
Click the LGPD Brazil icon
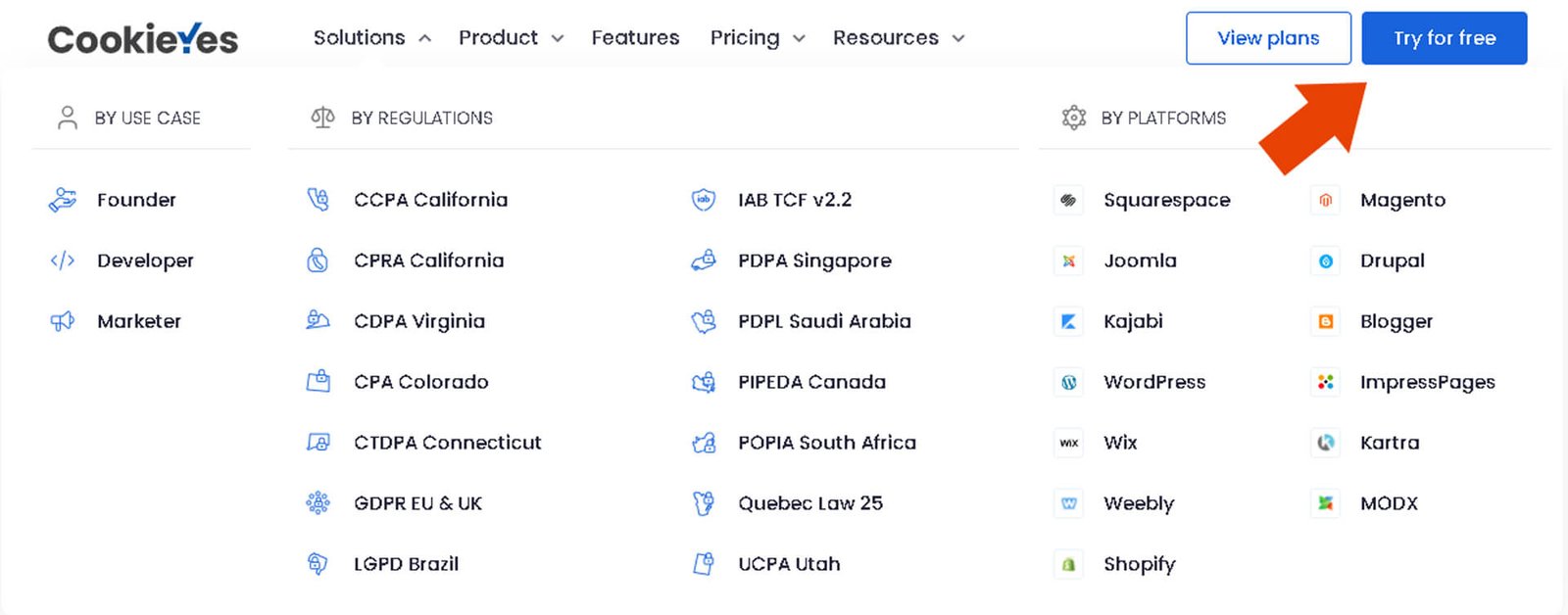(318, 564)
